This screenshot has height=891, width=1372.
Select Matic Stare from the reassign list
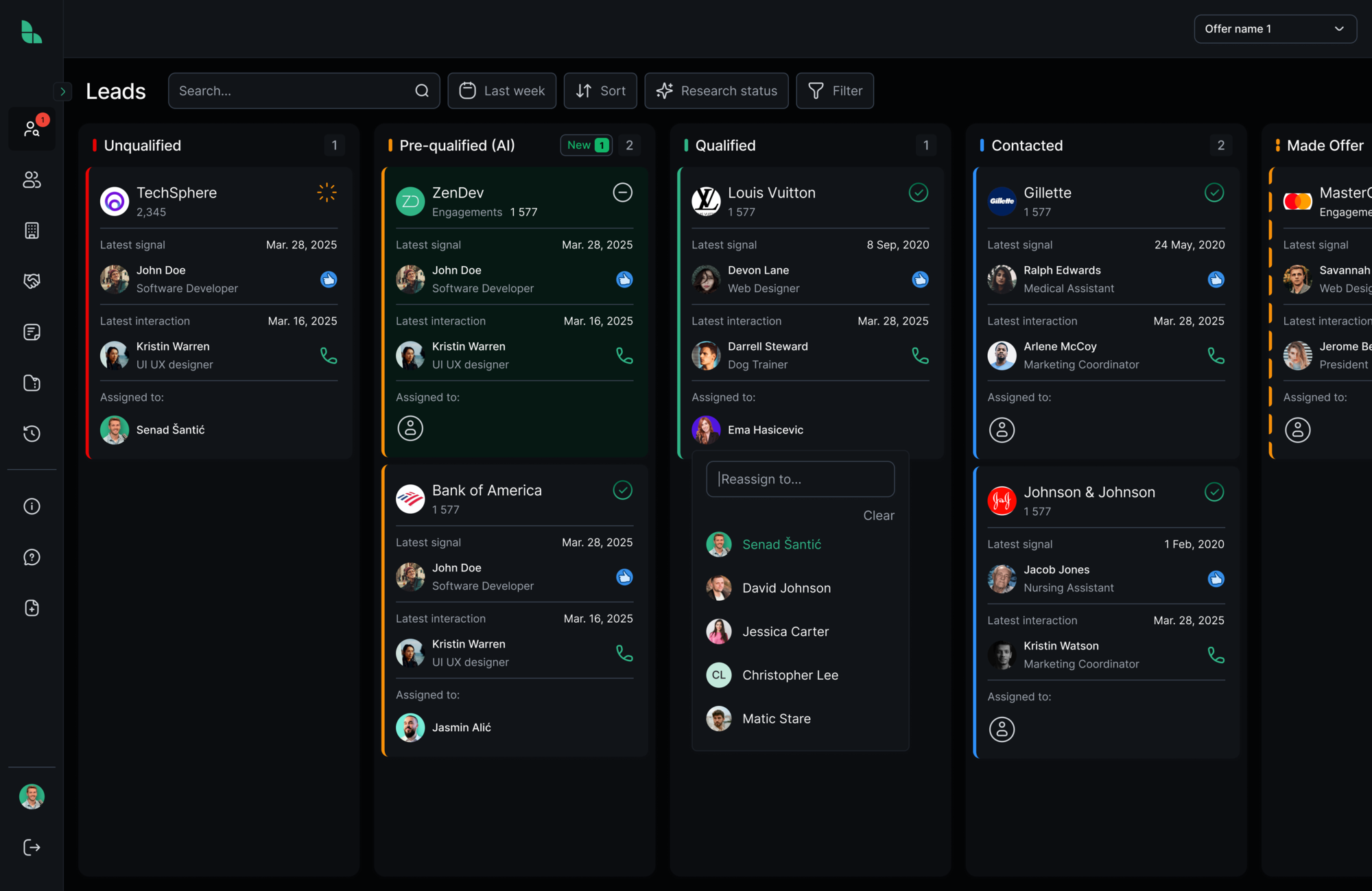pyautogui.click(x=776, y=718)
